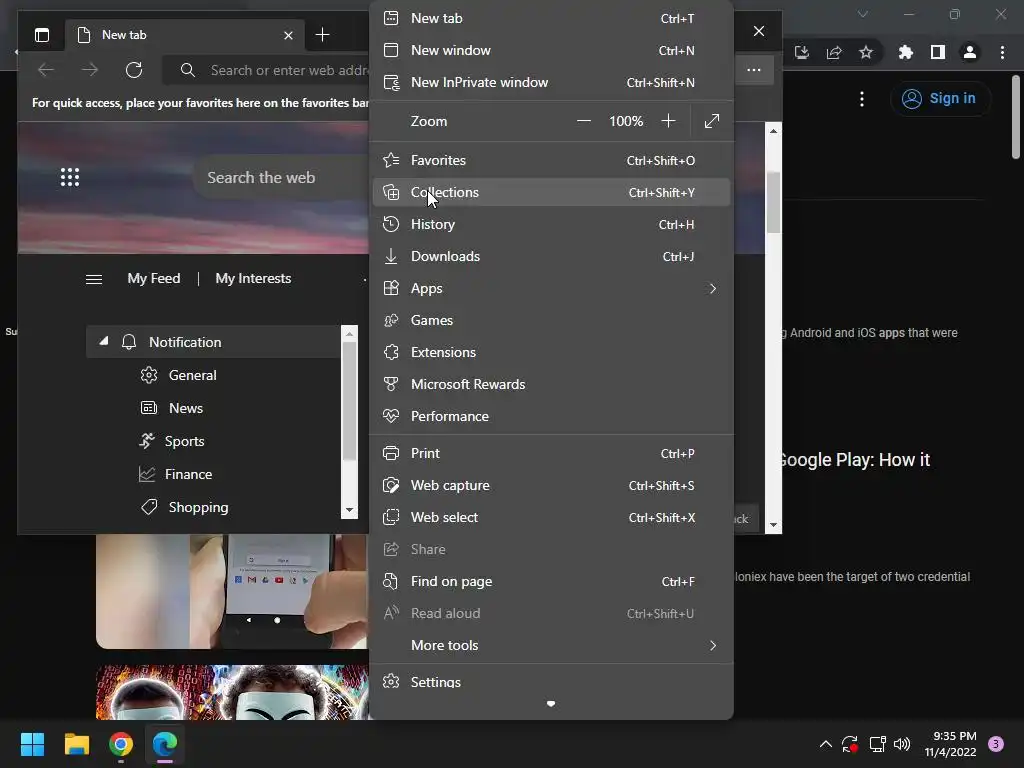Open Edge tab actions menu icon
Image resolution: width=1024 pixels, height=768 pixels.
42,35
